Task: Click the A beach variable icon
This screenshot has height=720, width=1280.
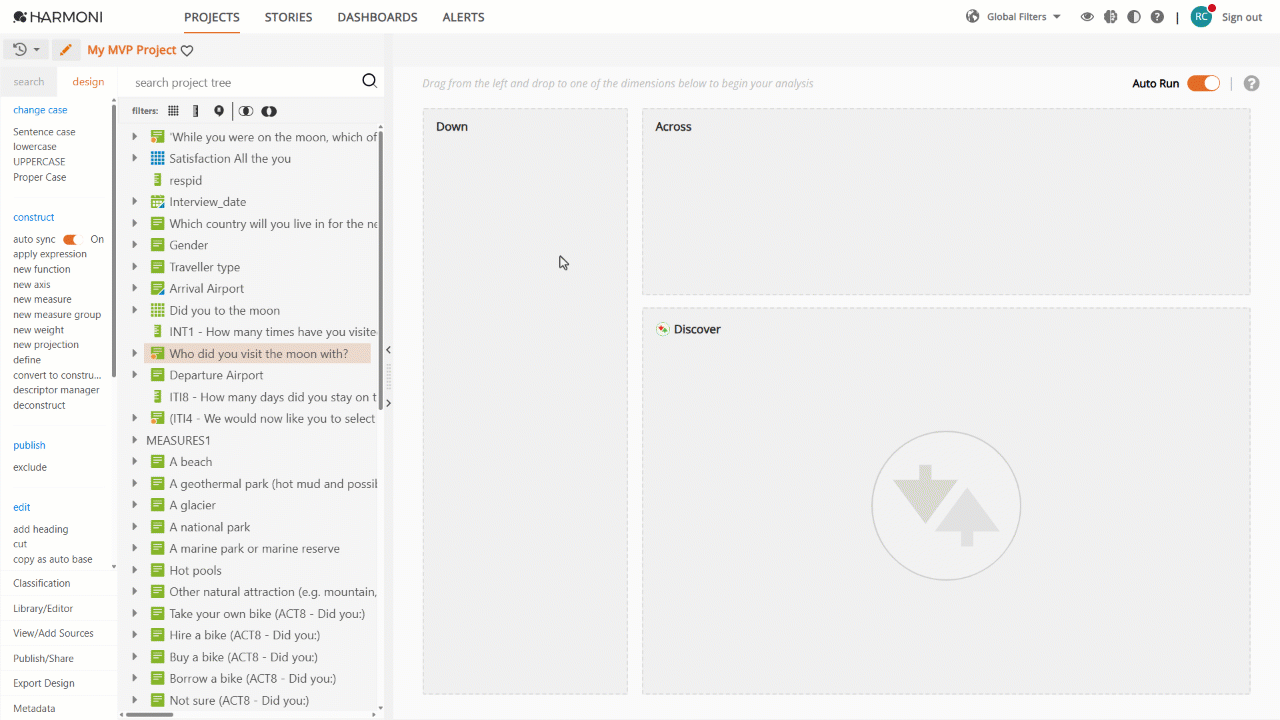Action: 157,462
